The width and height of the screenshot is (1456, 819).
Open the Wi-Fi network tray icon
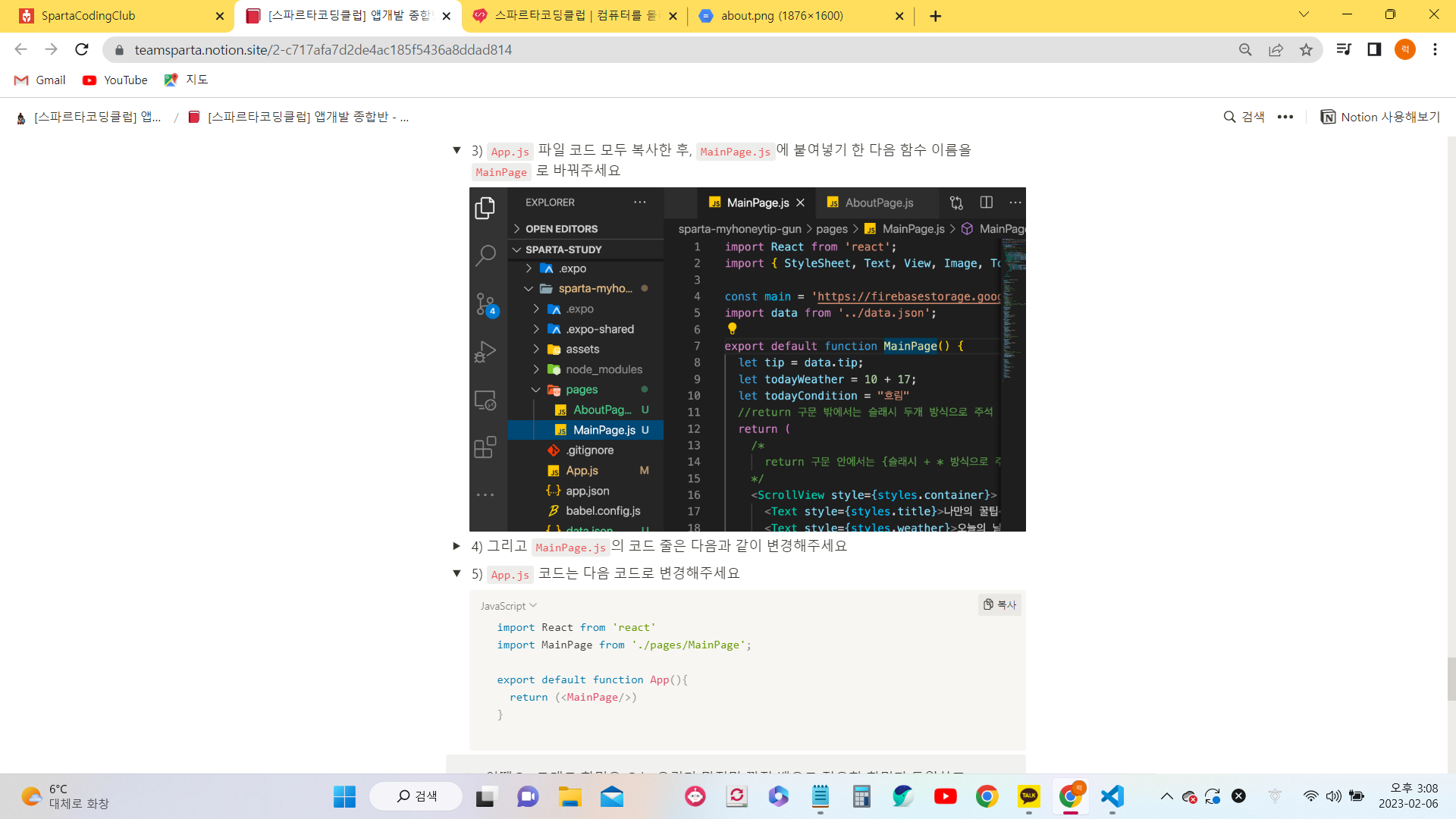(x=1310, y=796)
